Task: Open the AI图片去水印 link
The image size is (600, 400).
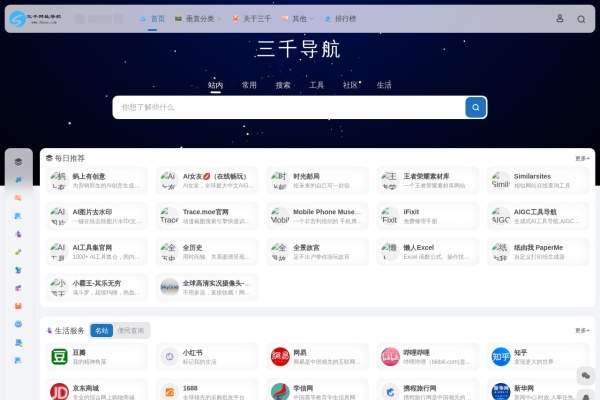Action: (92, 212)
